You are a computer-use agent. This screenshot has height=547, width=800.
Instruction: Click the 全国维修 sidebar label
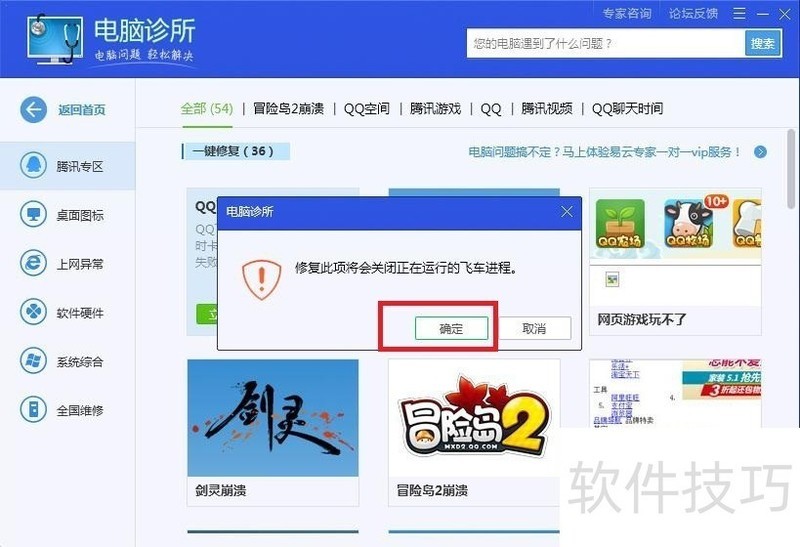[x=80, y=410]
